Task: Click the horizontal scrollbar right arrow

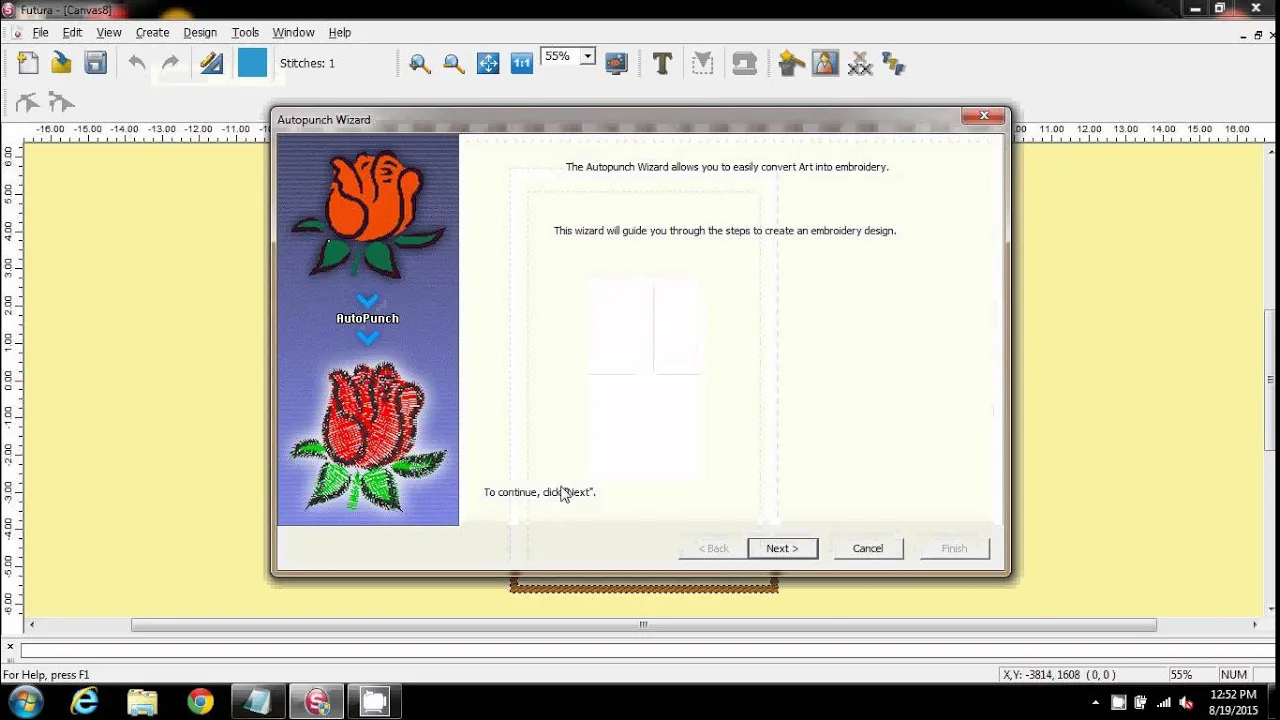Action: coord(1255,625)
